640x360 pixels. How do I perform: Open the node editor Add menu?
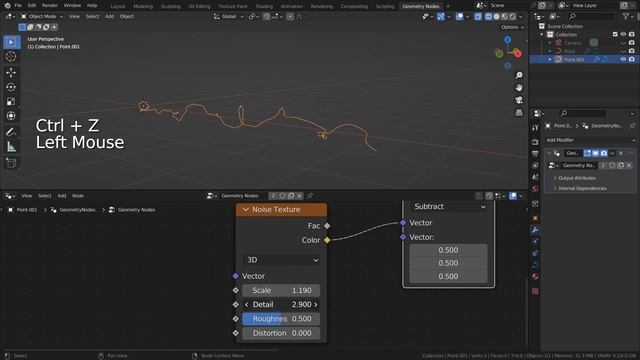[62, 196]
